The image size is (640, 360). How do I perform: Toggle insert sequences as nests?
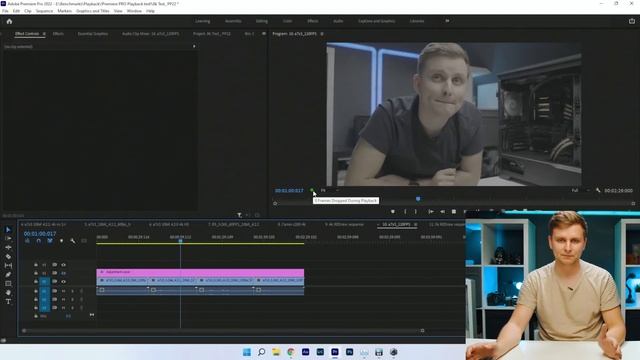click(27, 241)
